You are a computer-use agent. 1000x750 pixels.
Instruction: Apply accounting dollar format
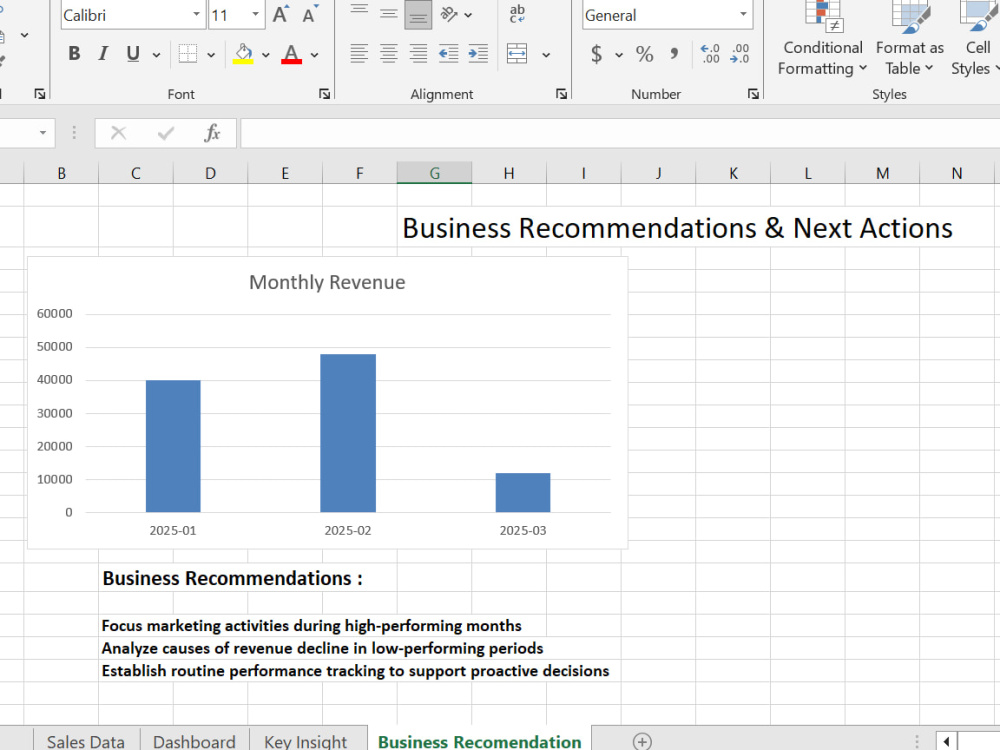coord(596,54)
